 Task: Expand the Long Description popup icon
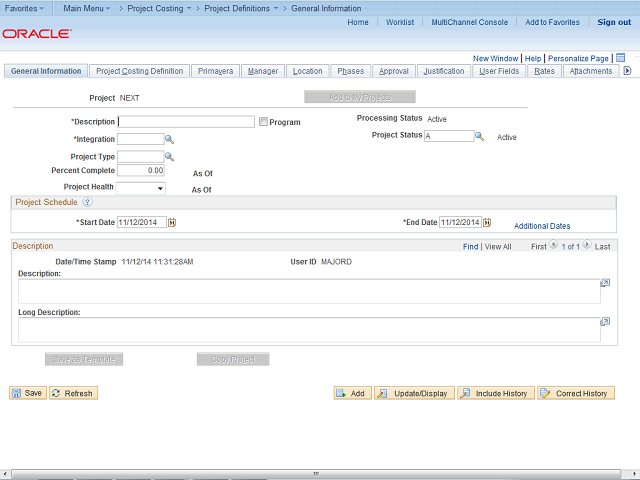click(605, 322)
